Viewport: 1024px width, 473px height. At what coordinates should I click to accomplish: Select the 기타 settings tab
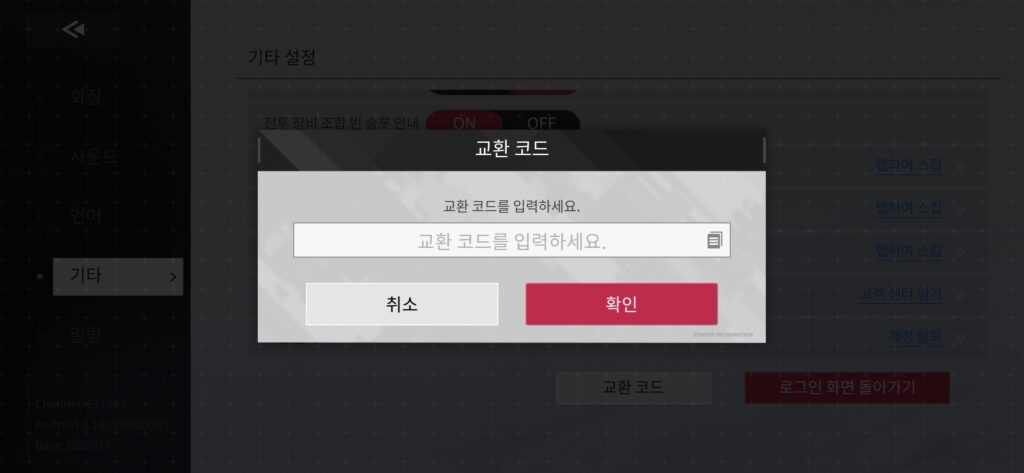[x=118, y=276]
